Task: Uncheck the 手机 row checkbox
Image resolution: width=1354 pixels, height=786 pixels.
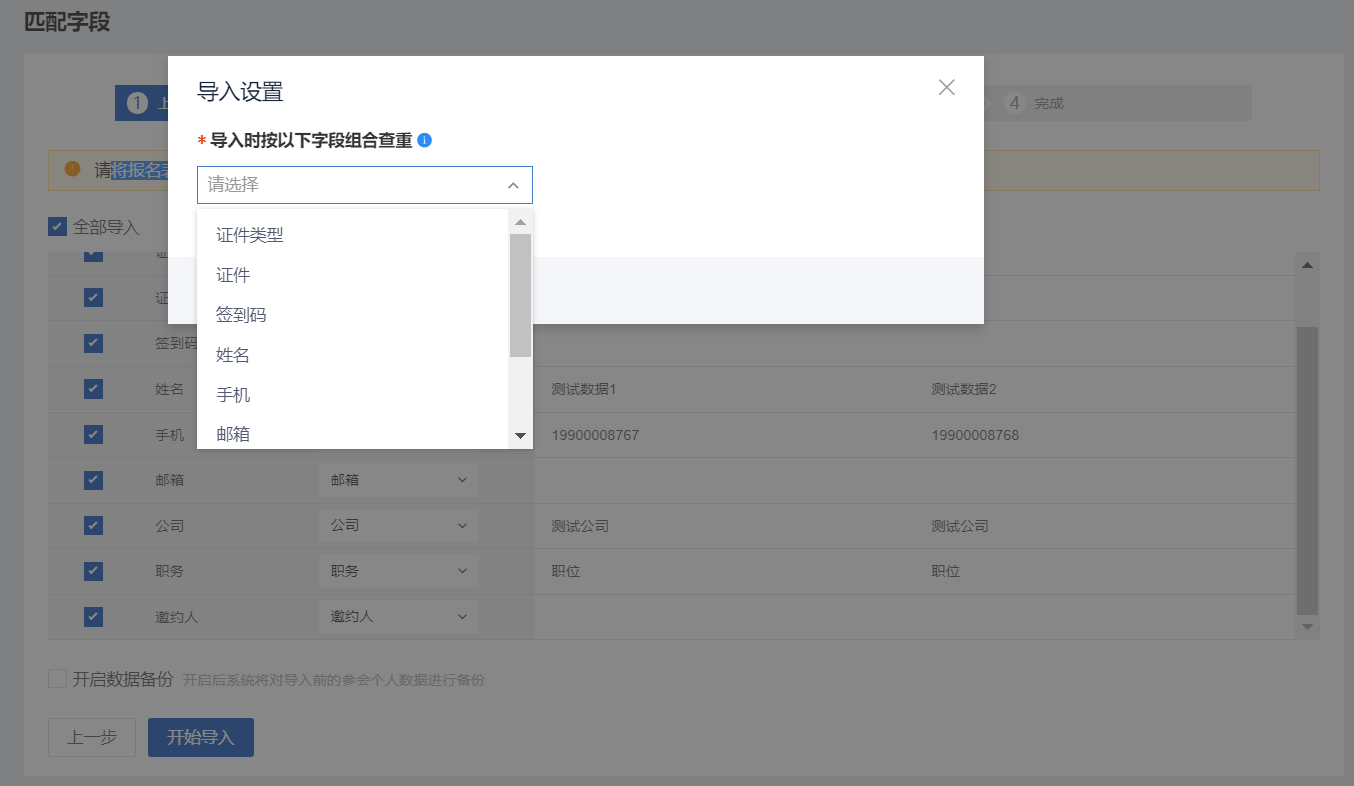Action: 93,435
